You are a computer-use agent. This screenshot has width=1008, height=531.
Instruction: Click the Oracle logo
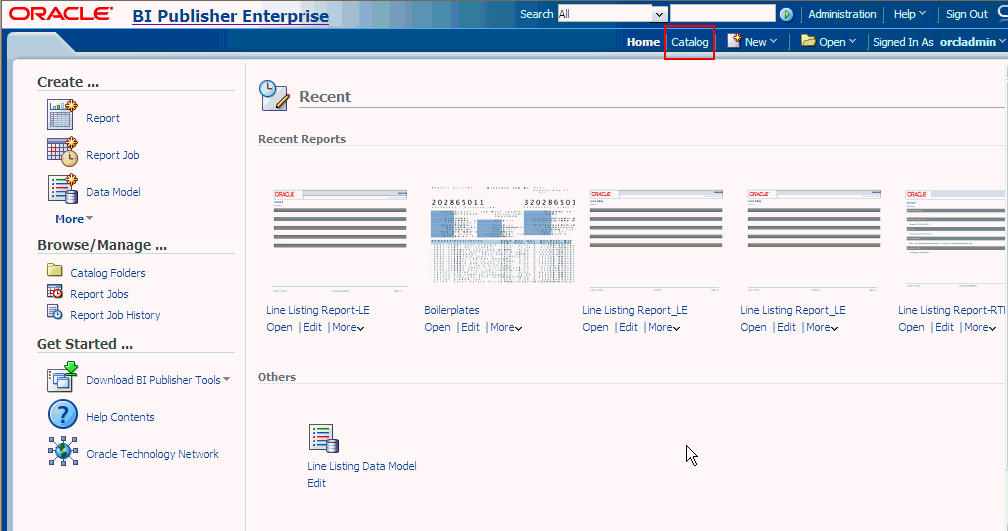pyautogui.click(x=60, y=14)
